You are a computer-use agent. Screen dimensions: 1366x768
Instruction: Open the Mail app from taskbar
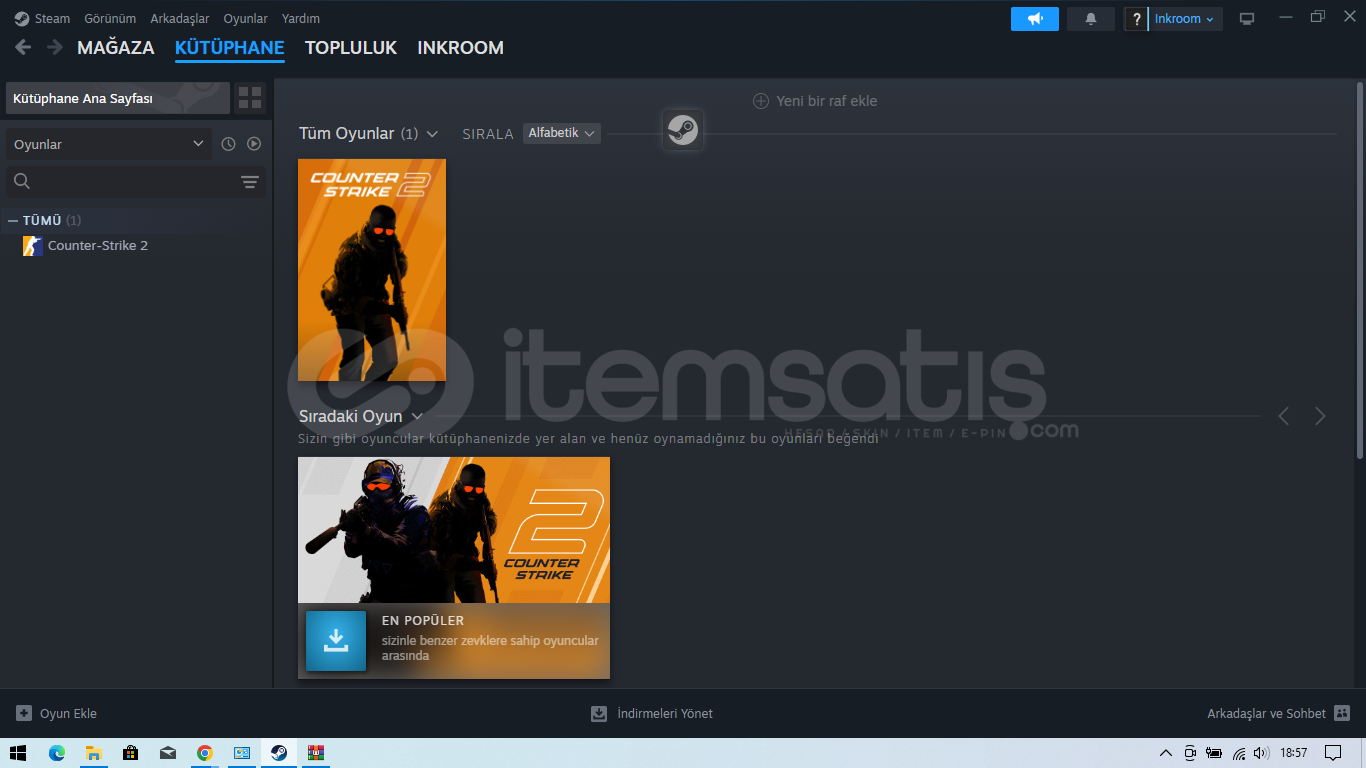167,753
